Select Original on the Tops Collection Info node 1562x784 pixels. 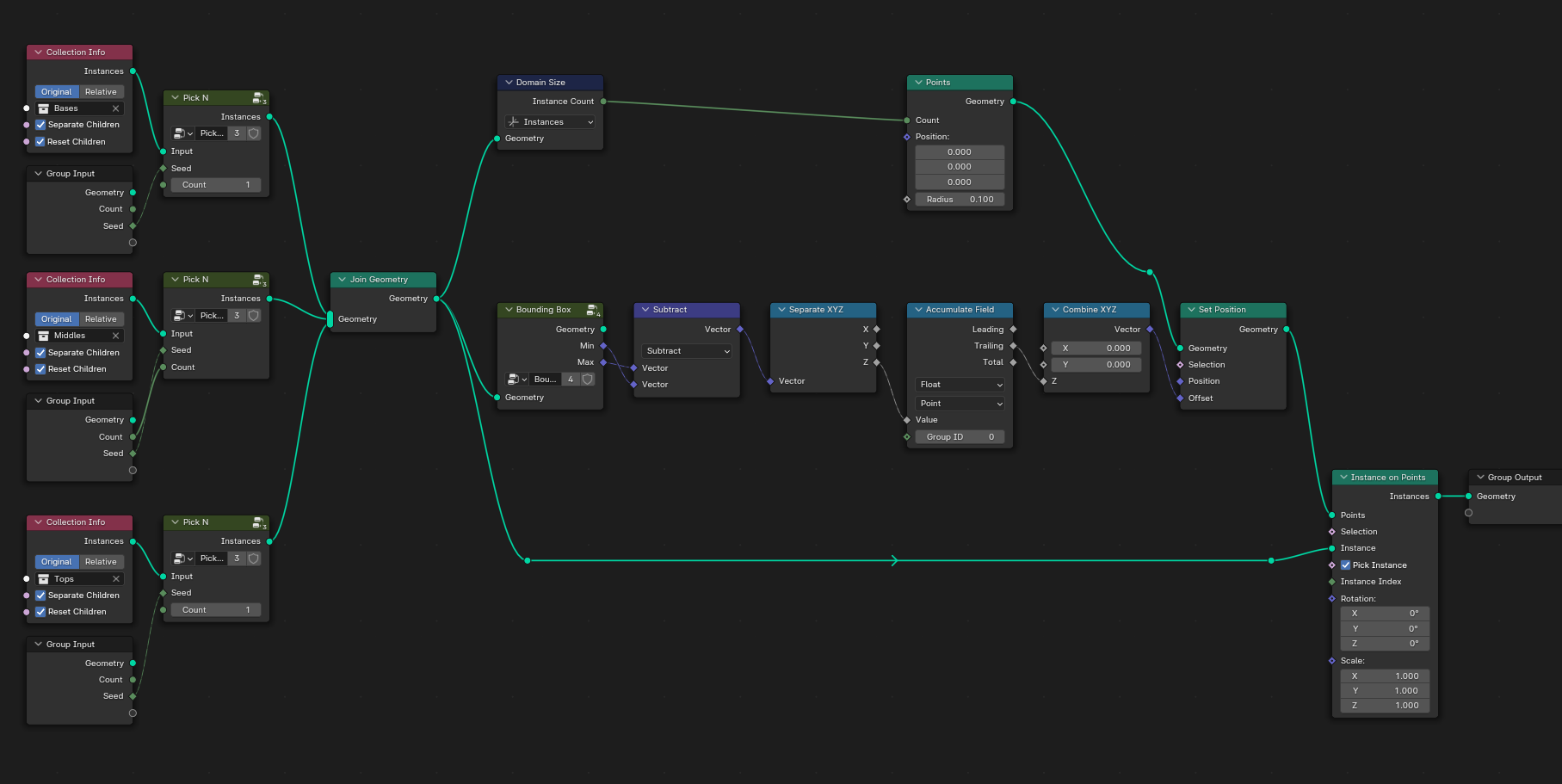[x=57, y=562]
